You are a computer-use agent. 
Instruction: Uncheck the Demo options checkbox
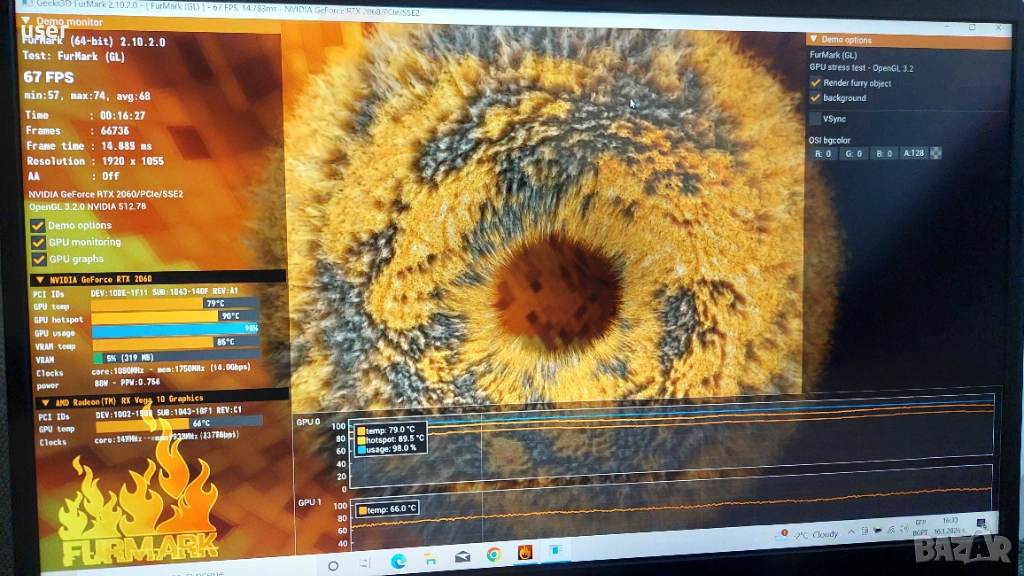38,226
